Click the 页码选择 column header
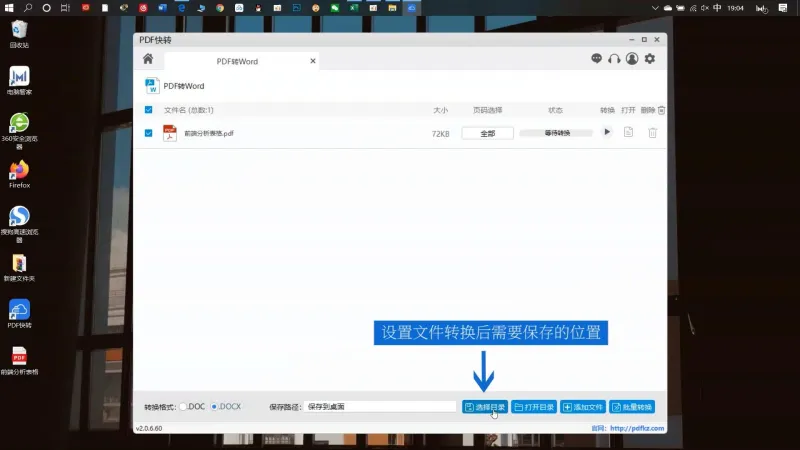 coord(487,110)
